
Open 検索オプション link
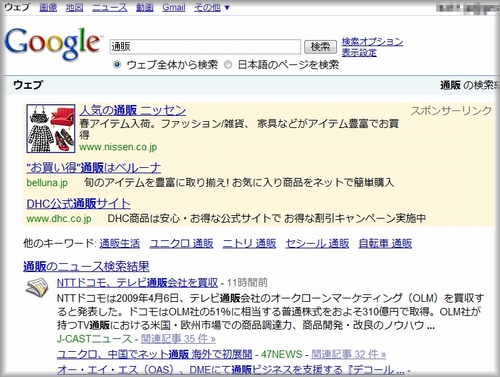pyautogui.click(x=372, y=42)
